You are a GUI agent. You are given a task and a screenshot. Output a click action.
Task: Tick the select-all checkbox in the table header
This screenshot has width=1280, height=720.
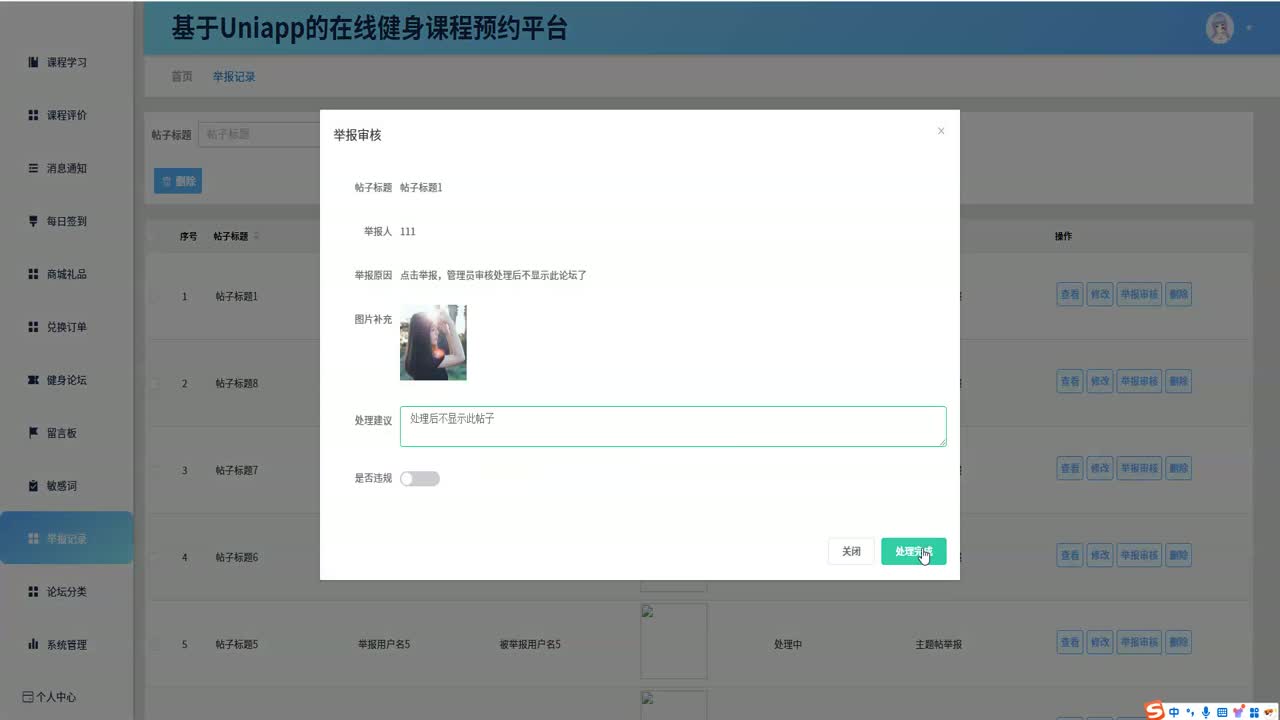[x=154, y=236]
